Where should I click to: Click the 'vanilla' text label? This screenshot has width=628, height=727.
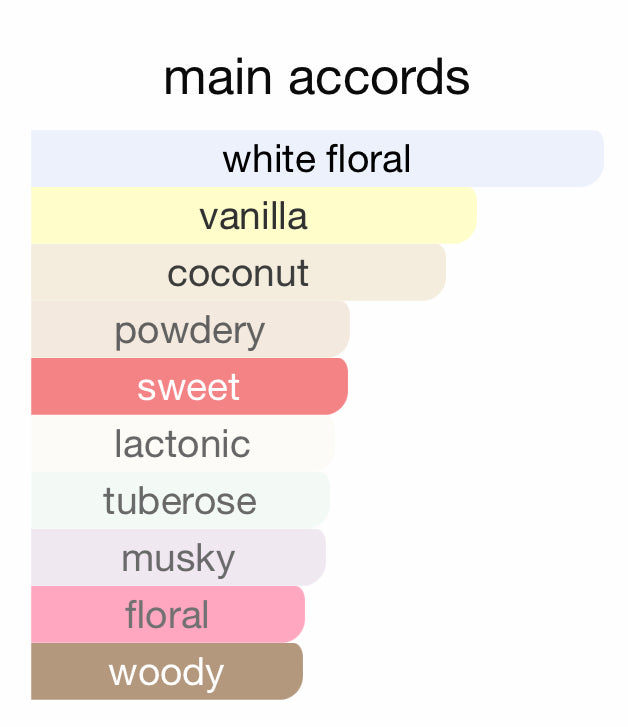[x=254, y=217]
